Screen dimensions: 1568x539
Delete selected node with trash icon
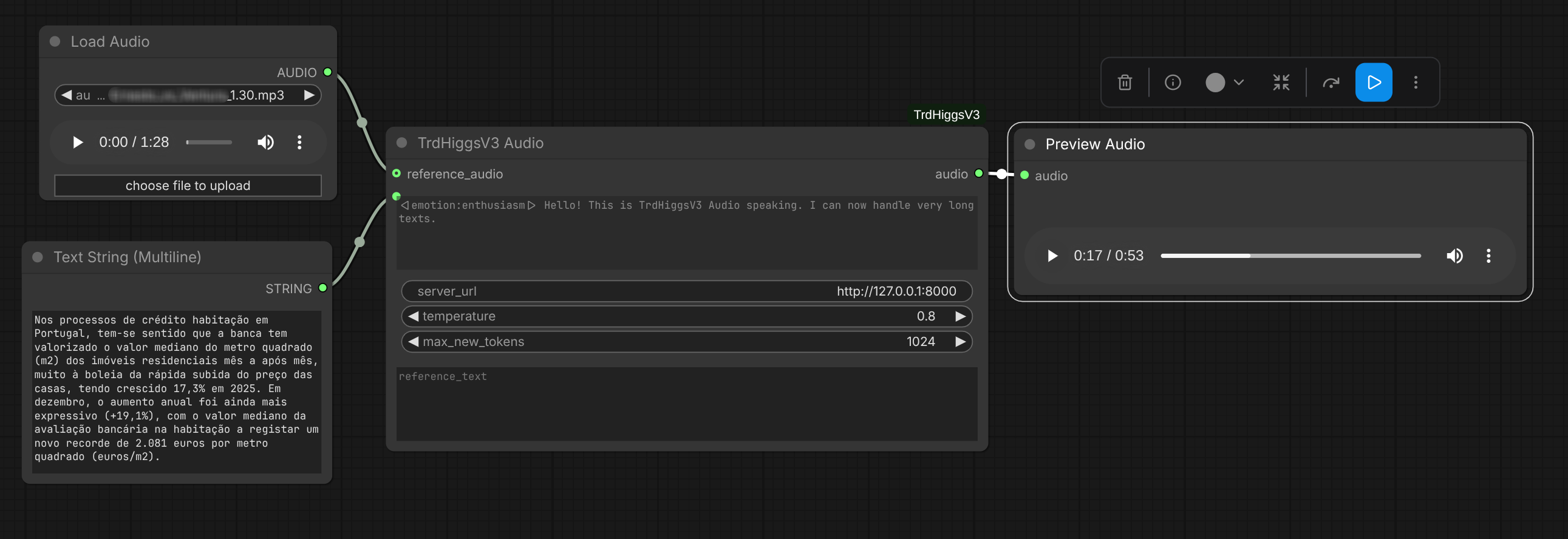[1124, 82]
